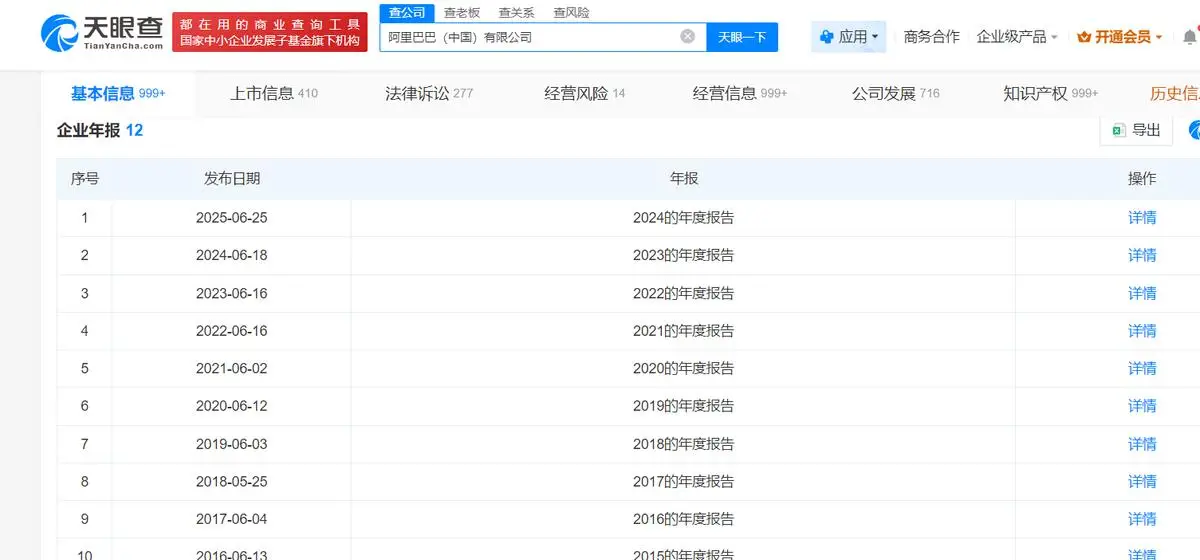Image resolution: width=1200 pixels, height=560 pixels.
Task: Go to the 知识产权 tab
Action: point(1049,93)
